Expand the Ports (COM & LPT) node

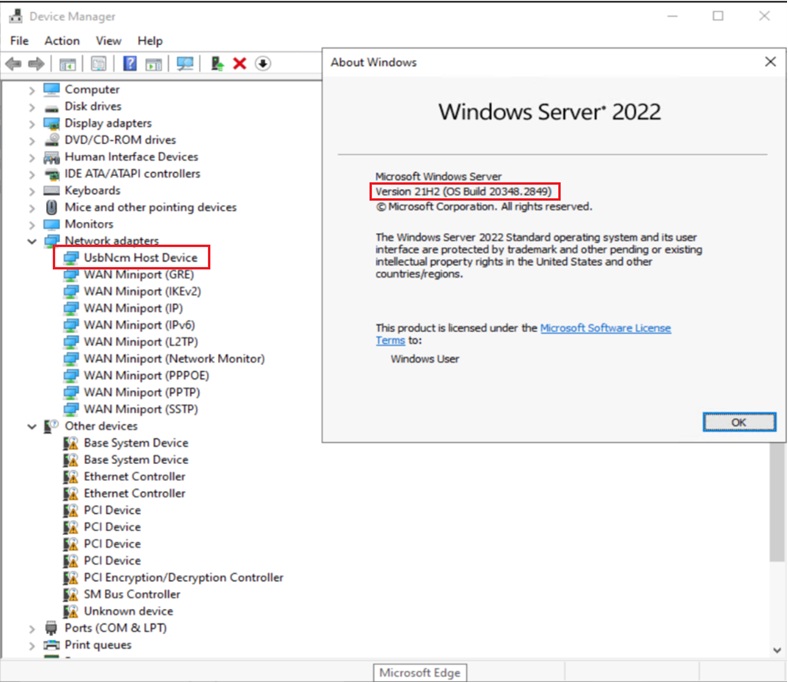[x=32, y=629]
